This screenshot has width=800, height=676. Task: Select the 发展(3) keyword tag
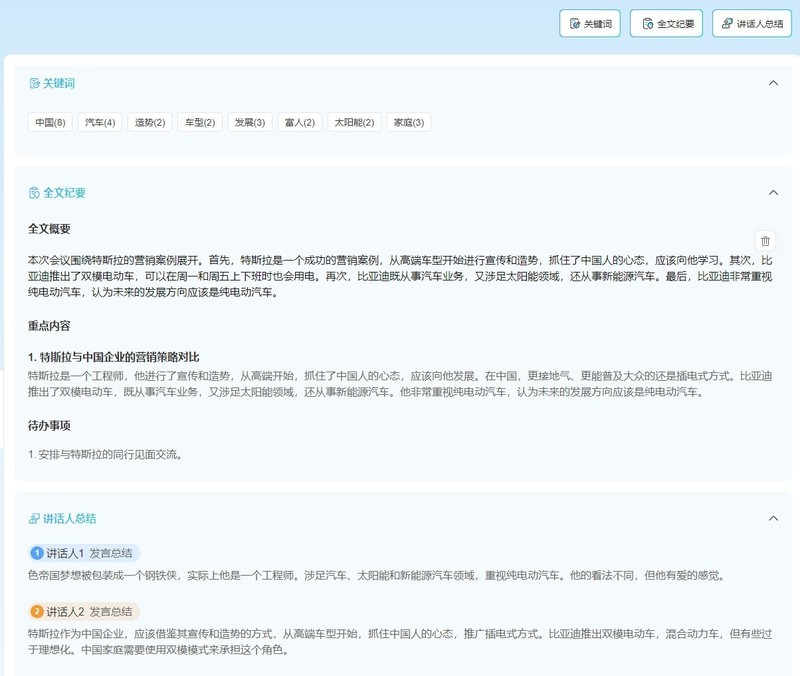tap(250, 122)
